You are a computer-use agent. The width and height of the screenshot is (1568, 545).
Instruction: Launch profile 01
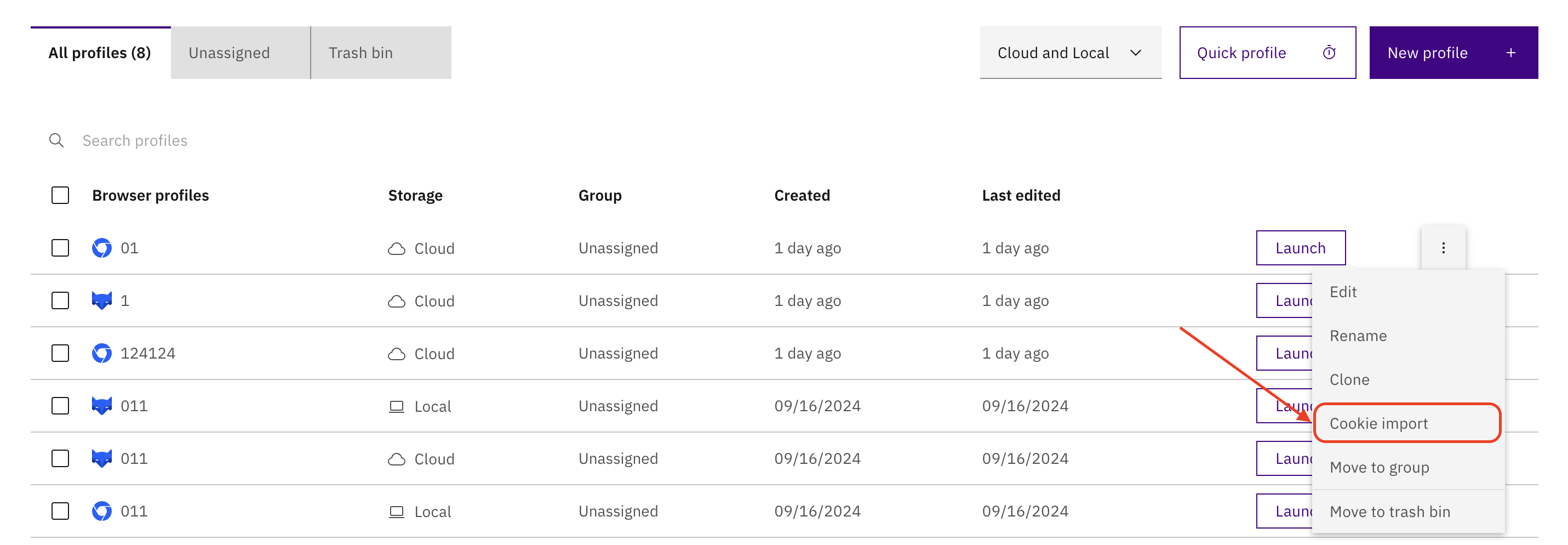click(1301, 248)
